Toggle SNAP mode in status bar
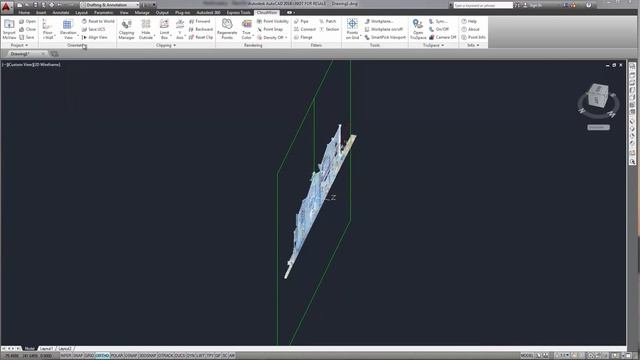This screenshot has width=640, height=360. click(78, 356)
